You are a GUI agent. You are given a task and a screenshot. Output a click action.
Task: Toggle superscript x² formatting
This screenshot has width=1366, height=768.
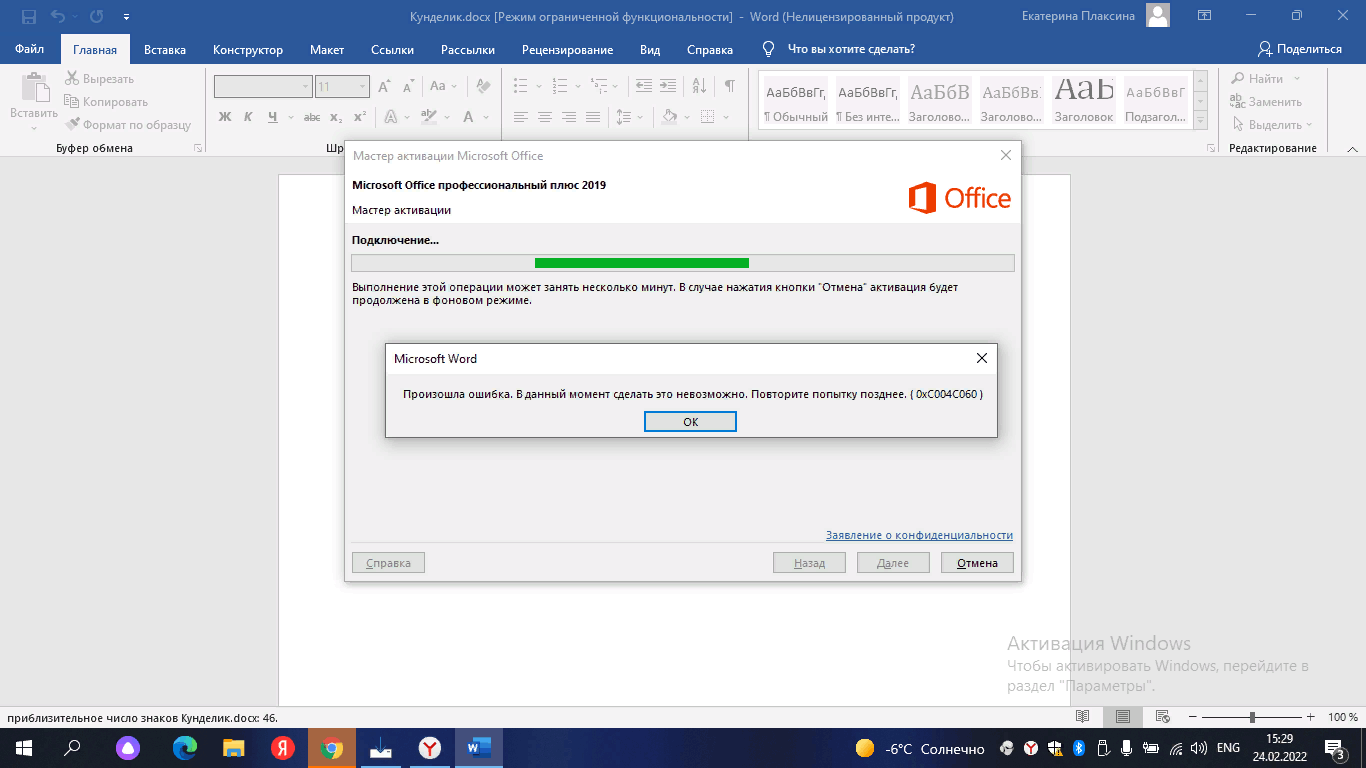point(360,117)
